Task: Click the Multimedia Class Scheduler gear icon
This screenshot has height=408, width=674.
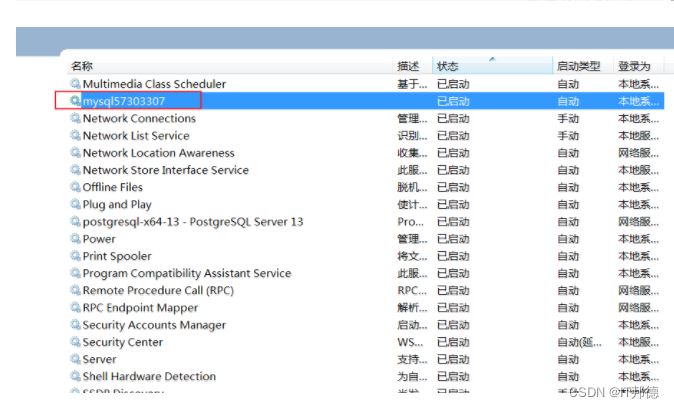Action: pos(75,84)
